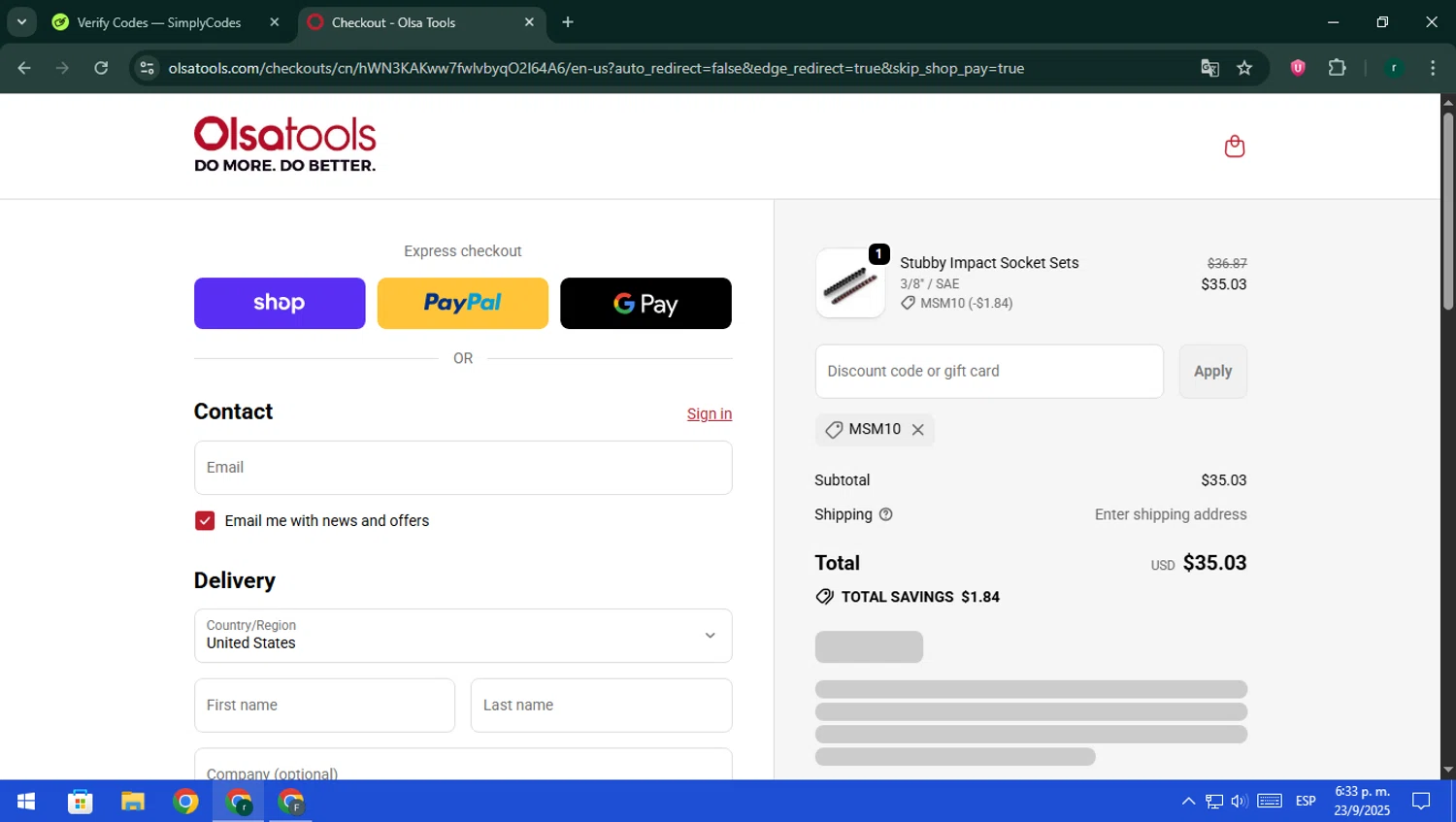Viewport: 1456px width, 822px height.
Task: Open the Country/Region dropdown
Action: click(463, 636)
